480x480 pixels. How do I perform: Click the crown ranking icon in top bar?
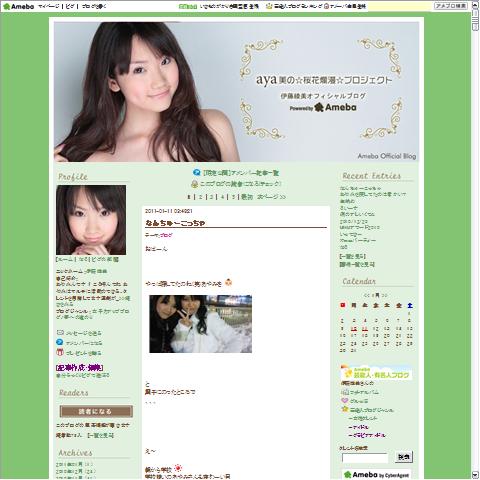click(269, 6)
